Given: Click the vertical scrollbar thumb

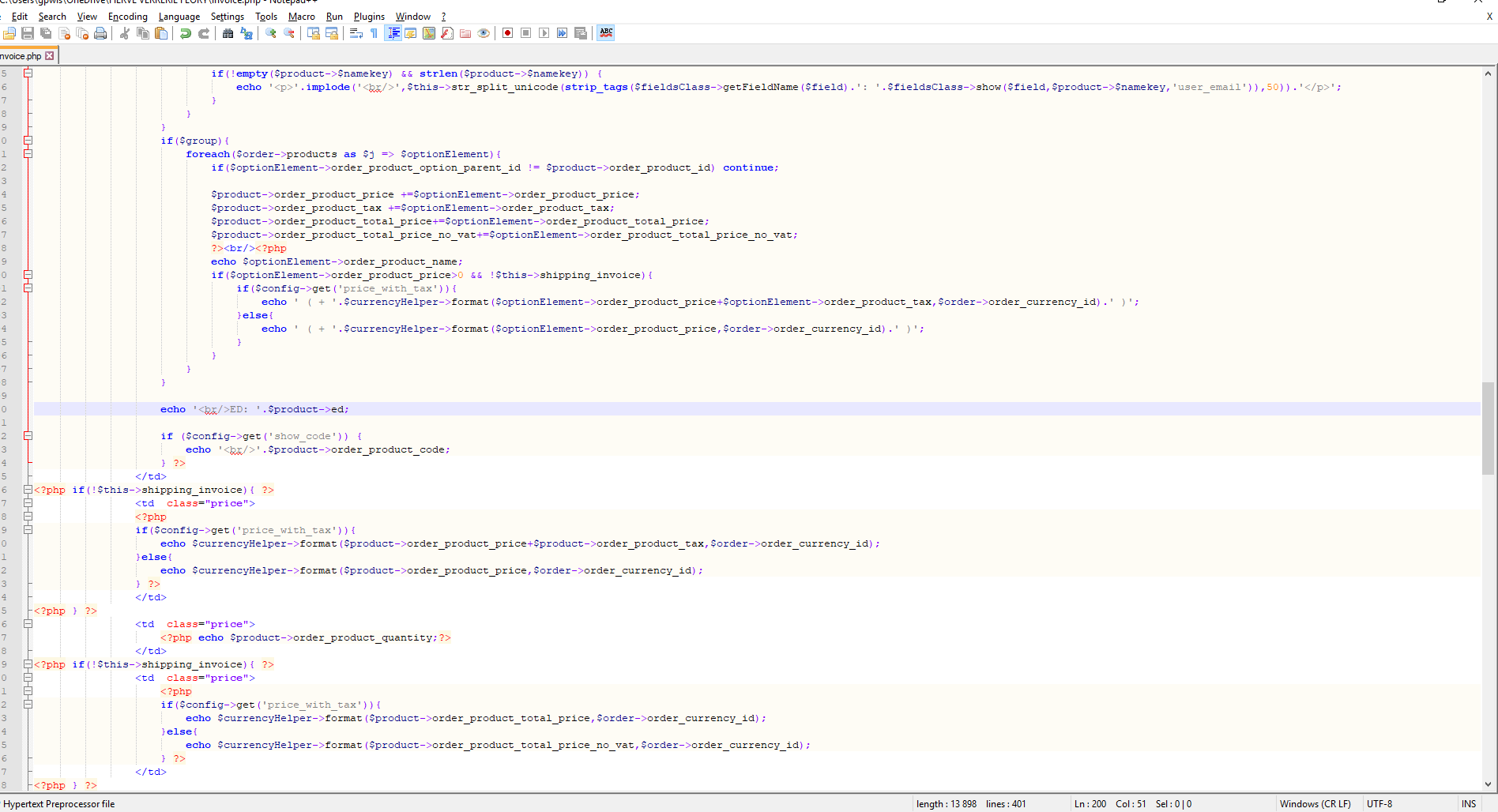Looking at the screenshot, I should [x=1488, y=427].
